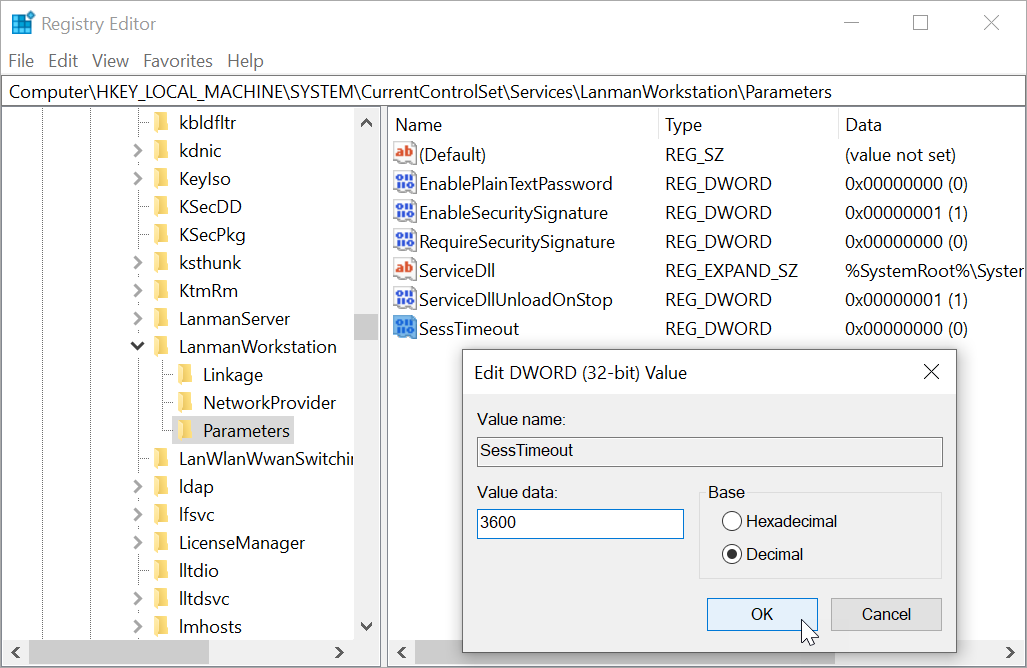Select the Linkage subkey in tree
Screen dimensions: 1027x668
click(x=232, y=375)
